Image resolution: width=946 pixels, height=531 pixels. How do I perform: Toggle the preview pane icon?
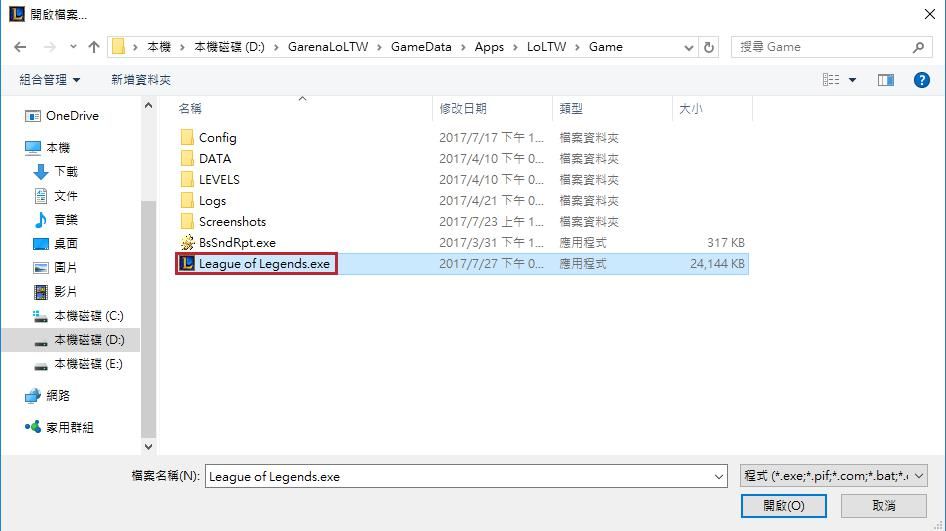pyautogui.click(x=886, y=80)
